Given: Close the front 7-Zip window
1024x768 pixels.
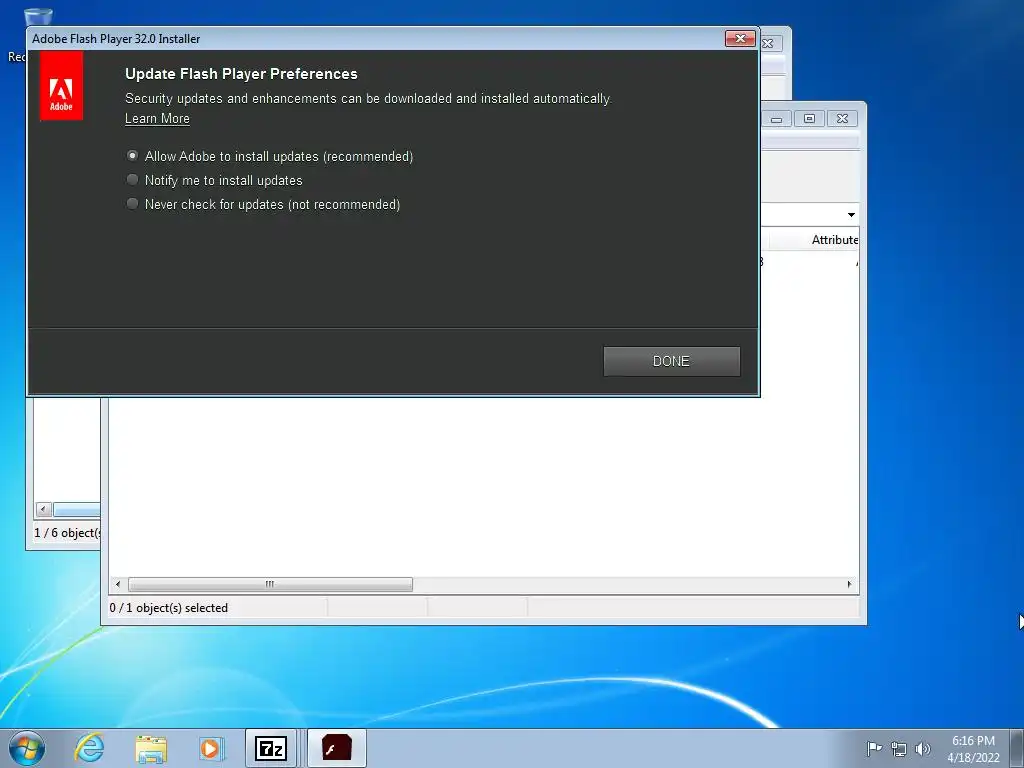Looking at the screenshot, I should (x=842, y=118).
